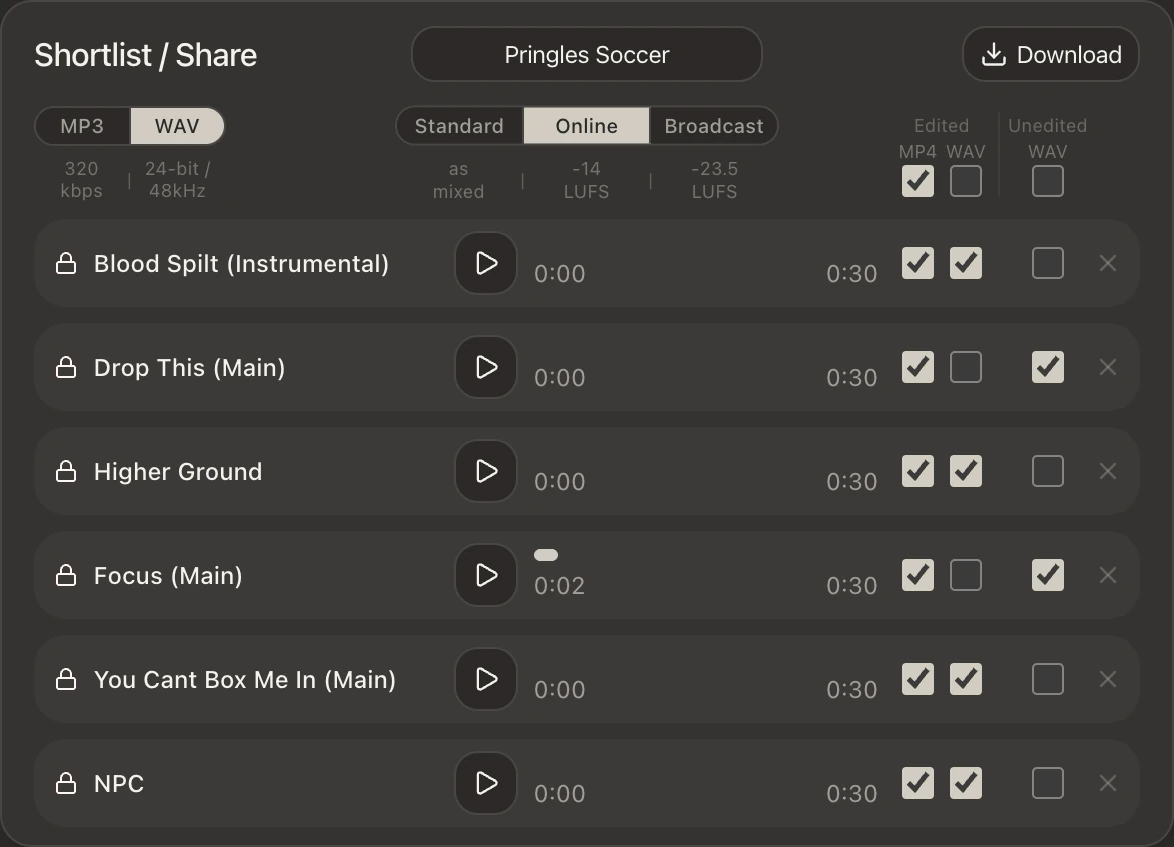Check Edited WAV for Focus (Main)
Viewport: 1174px width, 847px height.
point(966,575)
